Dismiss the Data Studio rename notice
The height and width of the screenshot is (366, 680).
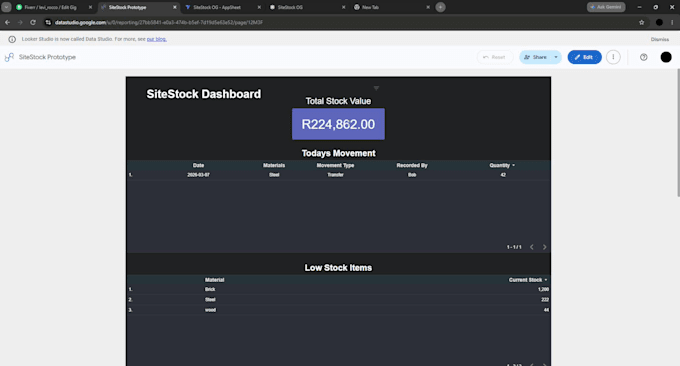660,39
